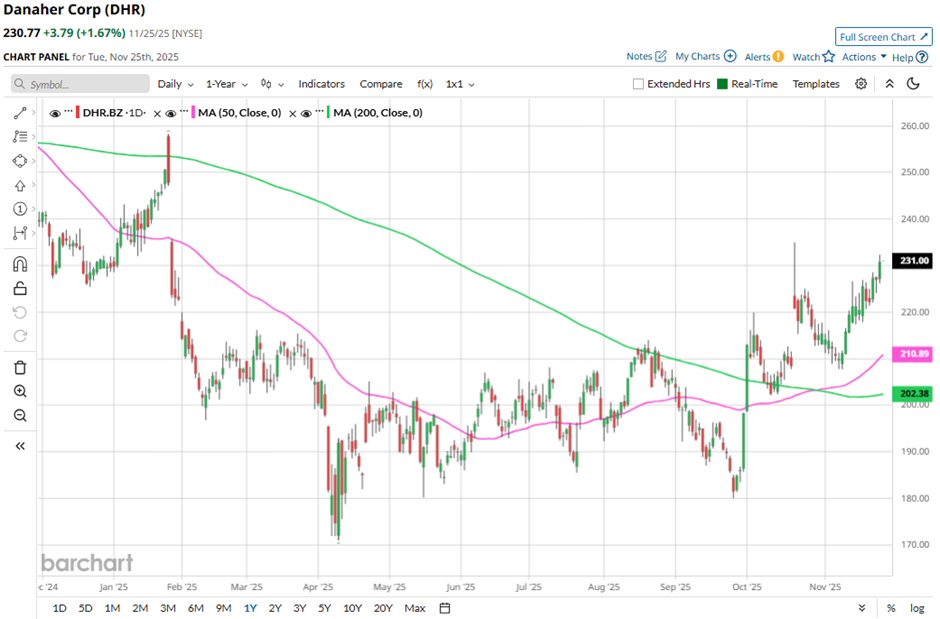The width and height of the screenshot is (940, 619).
Task: Open the 1x1 grid layout dropdown
Action: (x=460, y=84)
